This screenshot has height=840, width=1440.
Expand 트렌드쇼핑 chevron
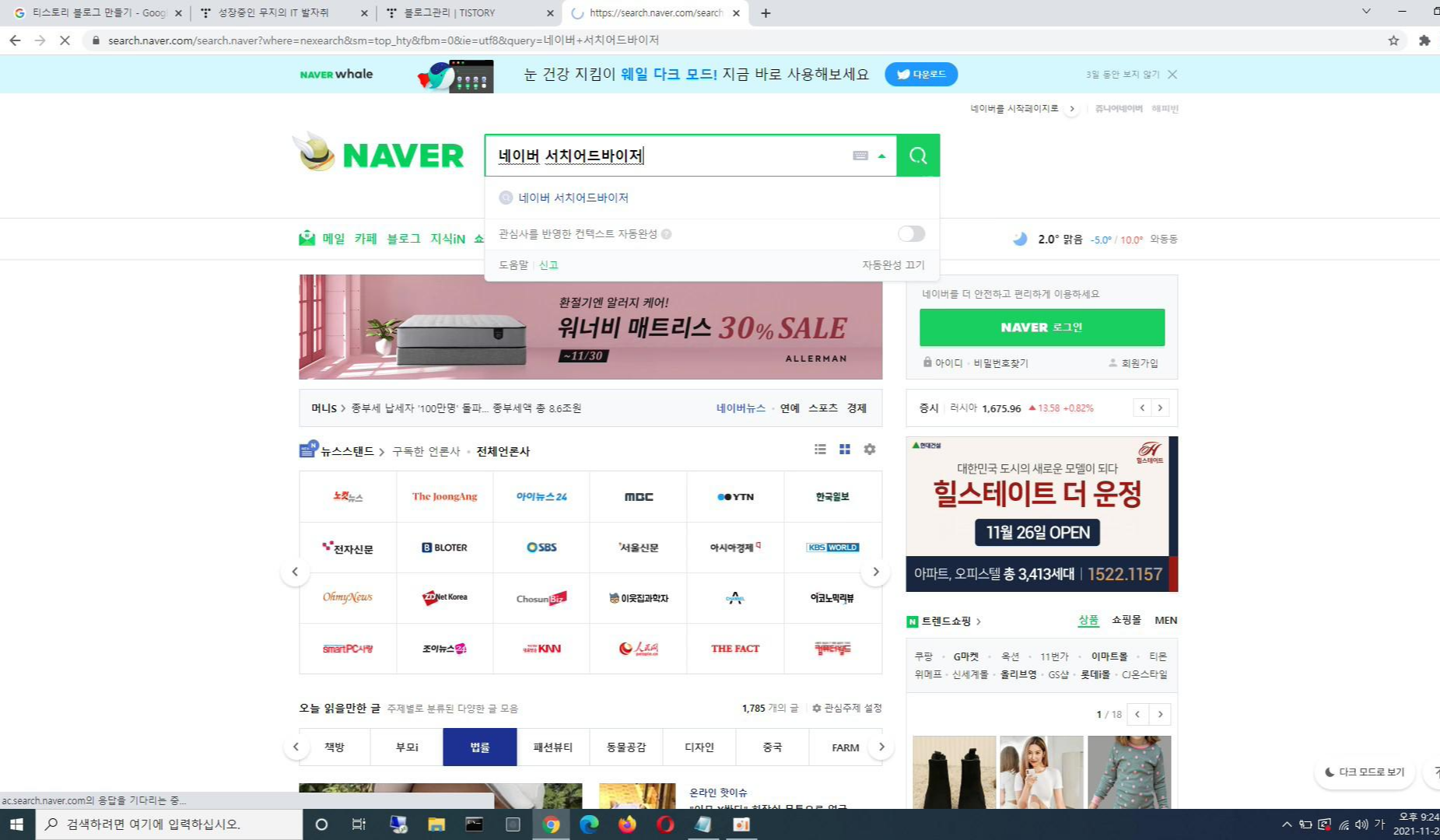(x=979, y=622)
